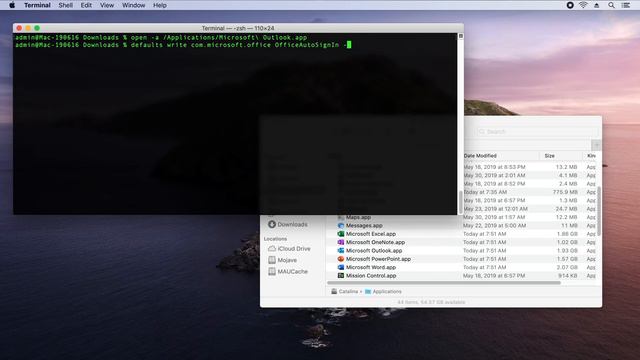Select MAUCache volume in Finder sidebar

288,271
